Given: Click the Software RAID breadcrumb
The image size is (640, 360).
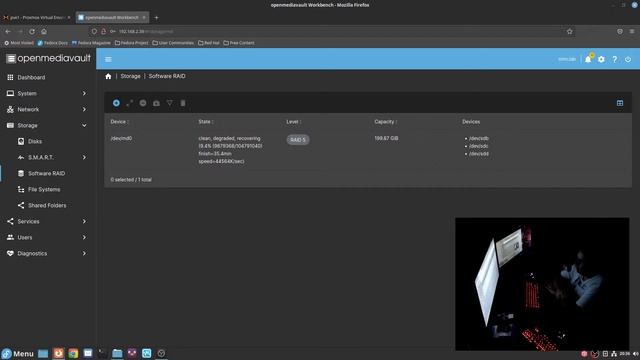Looking at the screenshot, I should point(167,76).
